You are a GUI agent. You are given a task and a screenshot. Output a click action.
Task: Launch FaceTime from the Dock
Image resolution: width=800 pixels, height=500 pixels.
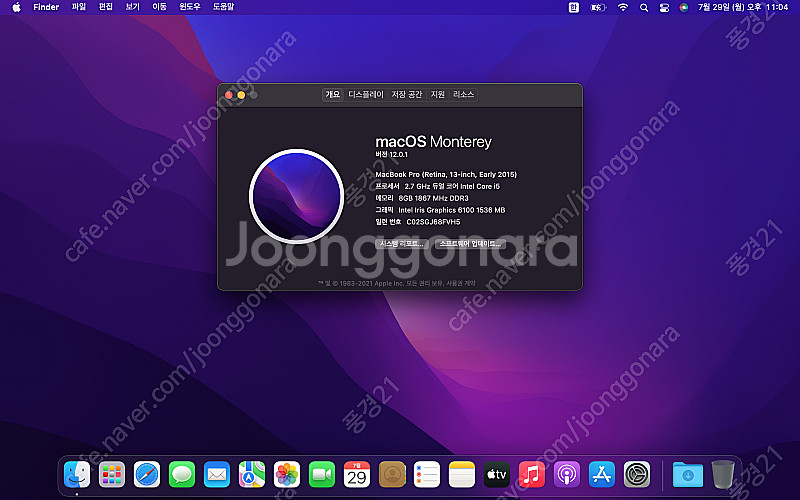pos(322,474)
